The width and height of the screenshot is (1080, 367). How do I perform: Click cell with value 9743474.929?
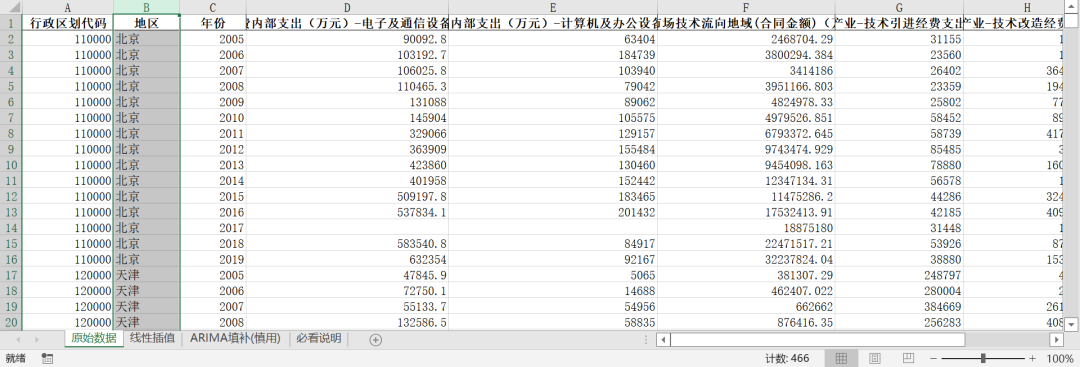pos(746,149)
